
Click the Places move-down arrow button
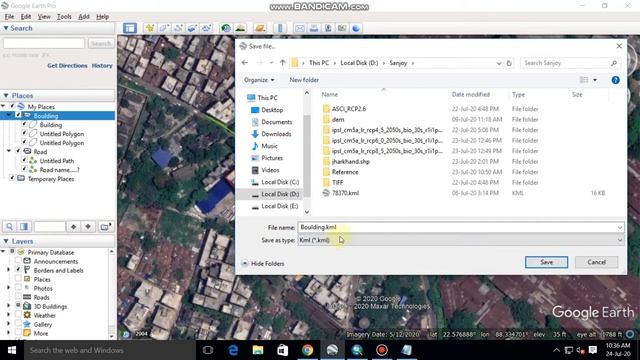pyautogui.click(x=88, y=227)
